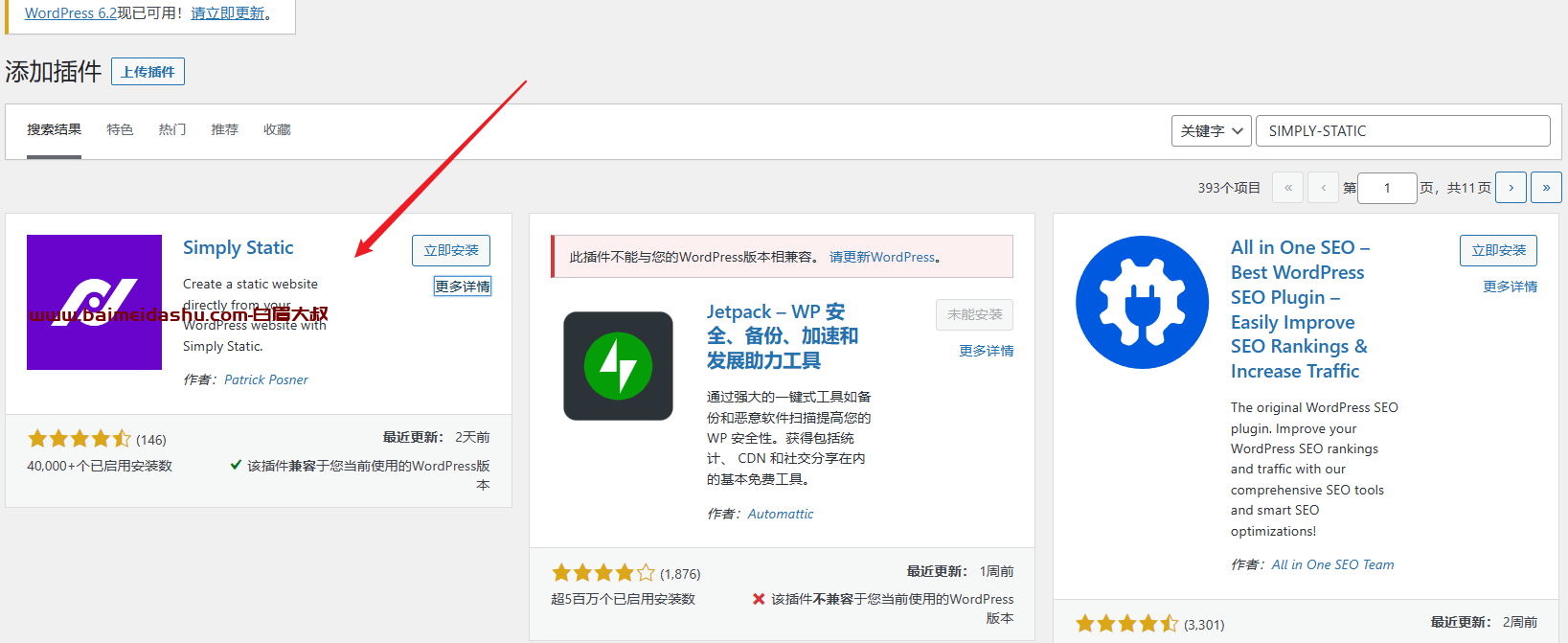Switch to the 收藏 tab

coord(277,130)
